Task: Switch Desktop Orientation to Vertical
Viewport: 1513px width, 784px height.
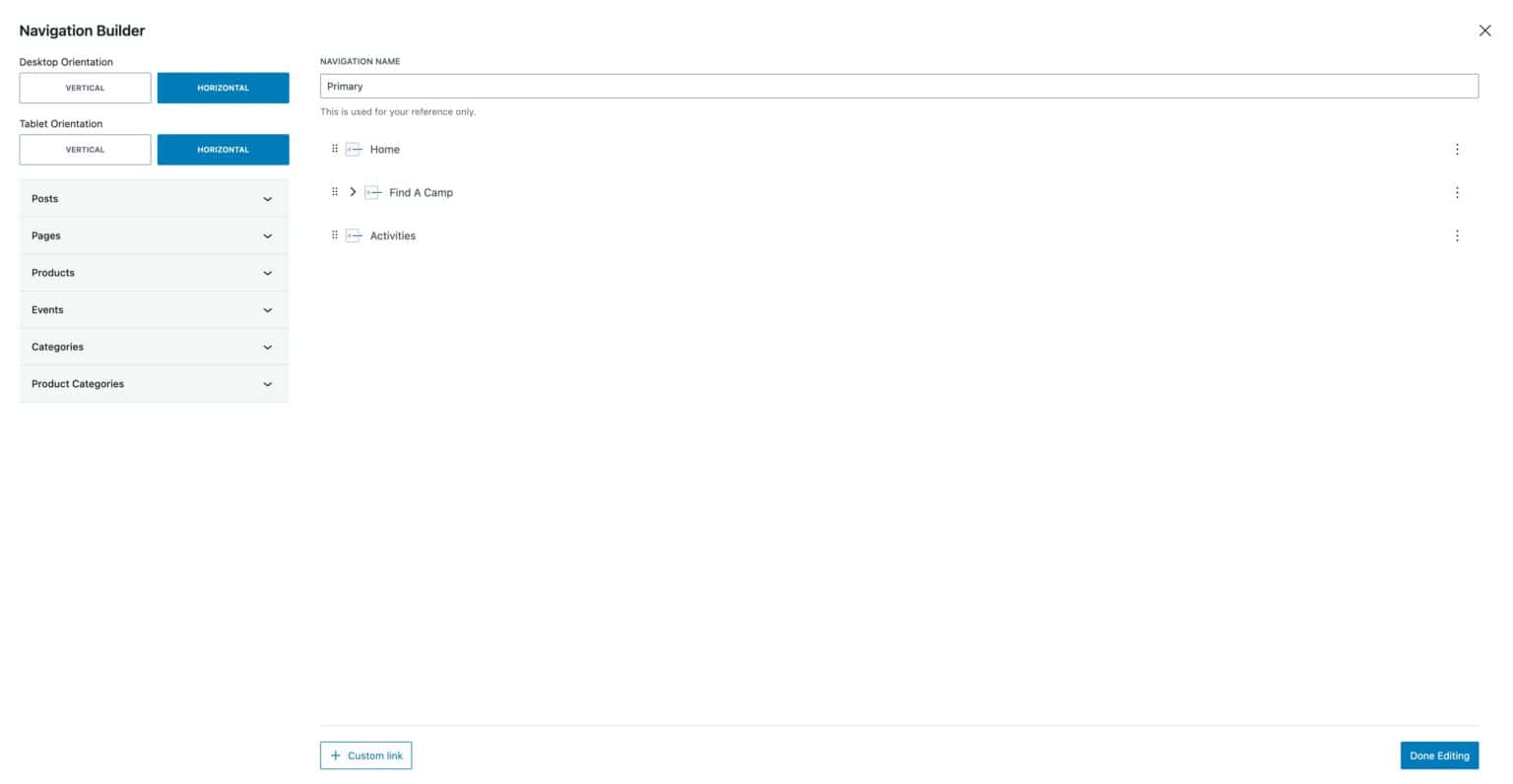Action: (84, 88)
